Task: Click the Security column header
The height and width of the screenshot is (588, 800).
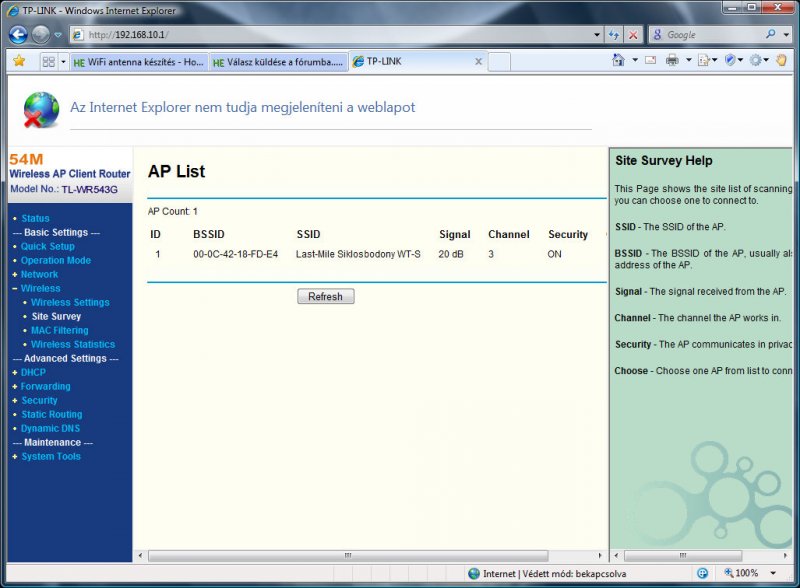Action: [x=568, y=234]
